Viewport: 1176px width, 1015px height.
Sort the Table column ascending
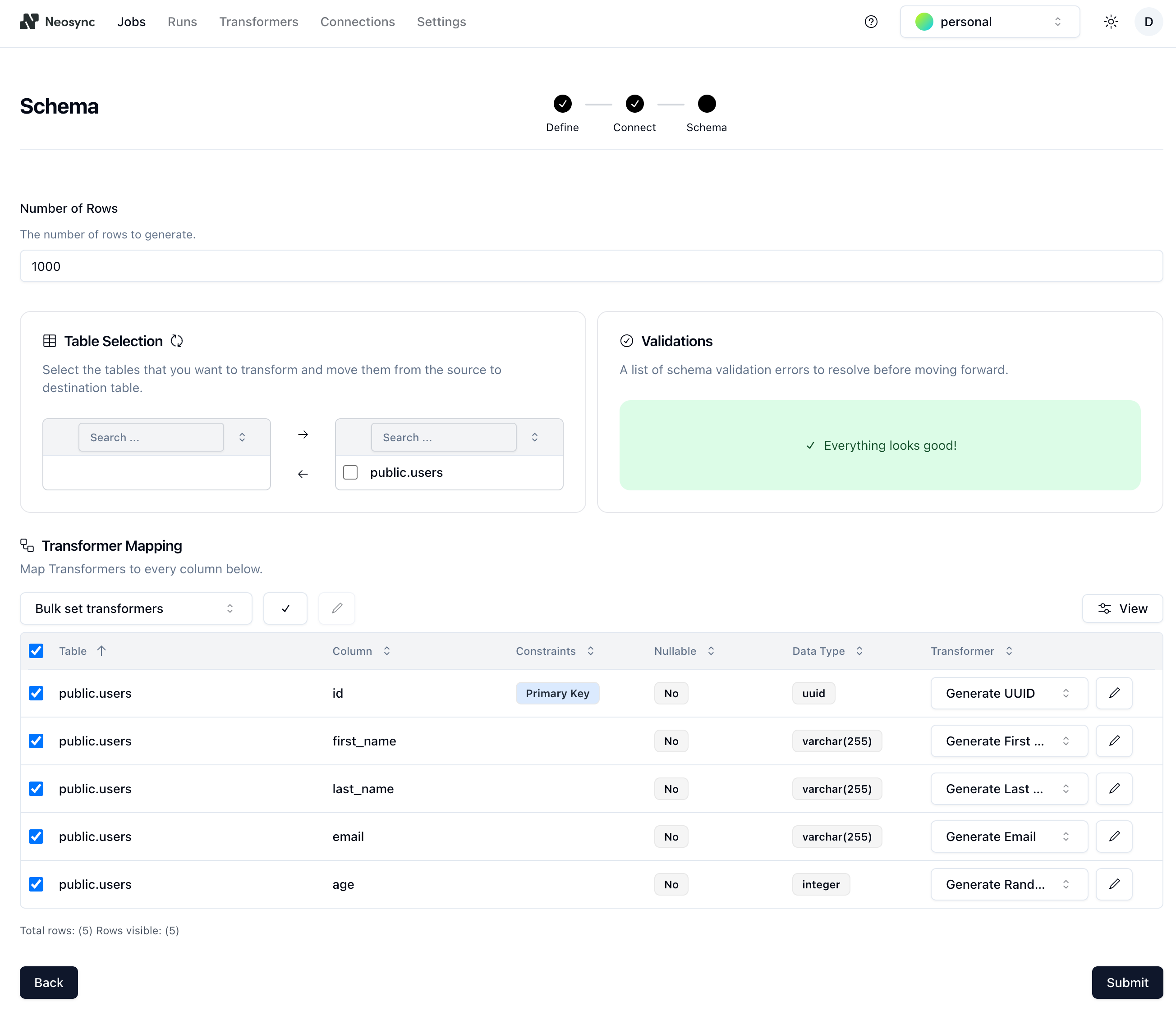coord(101,651)
